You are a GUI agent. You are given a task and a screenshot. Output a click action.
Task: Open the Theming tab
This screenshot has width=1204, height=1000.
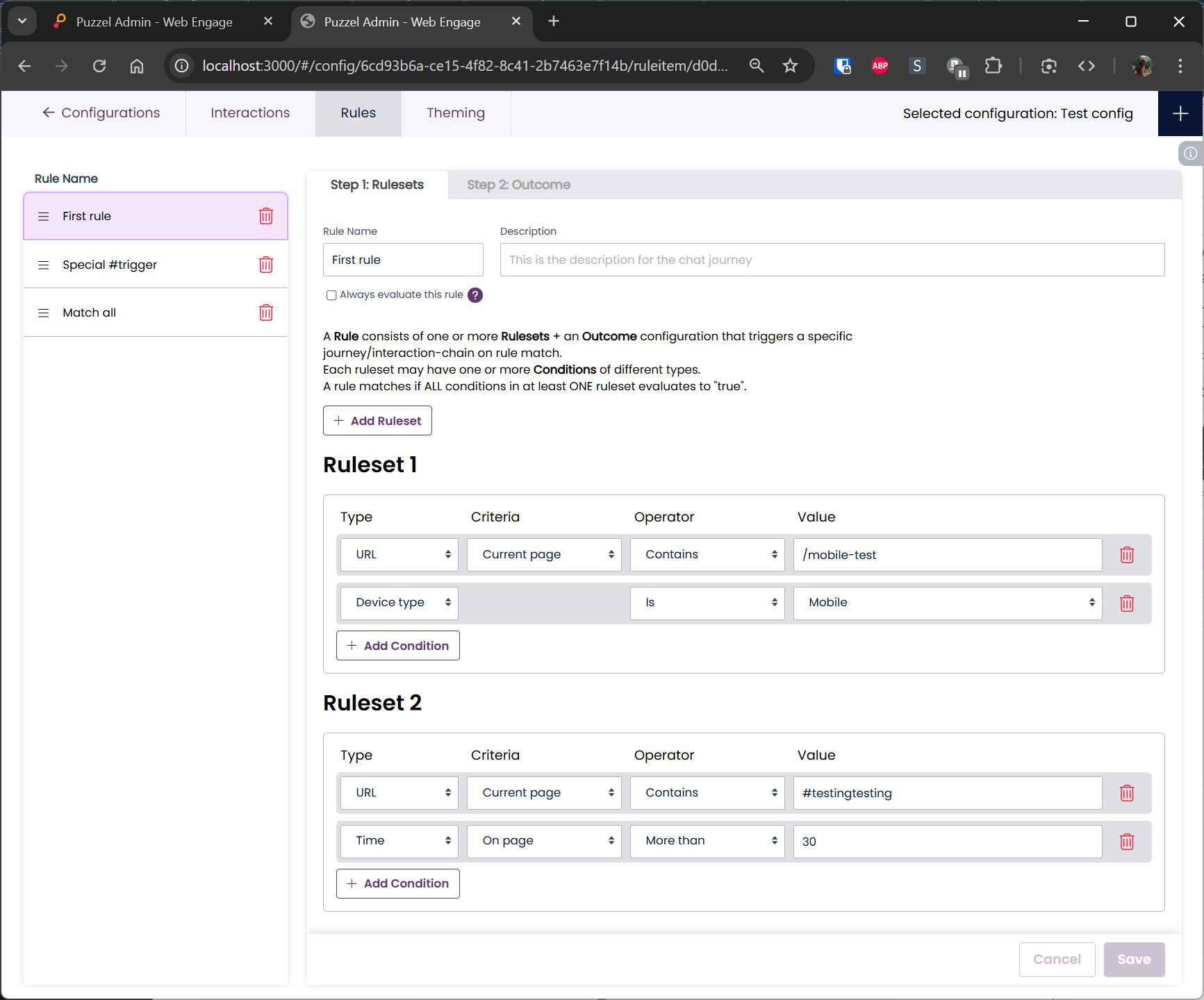tap(455, 113)
